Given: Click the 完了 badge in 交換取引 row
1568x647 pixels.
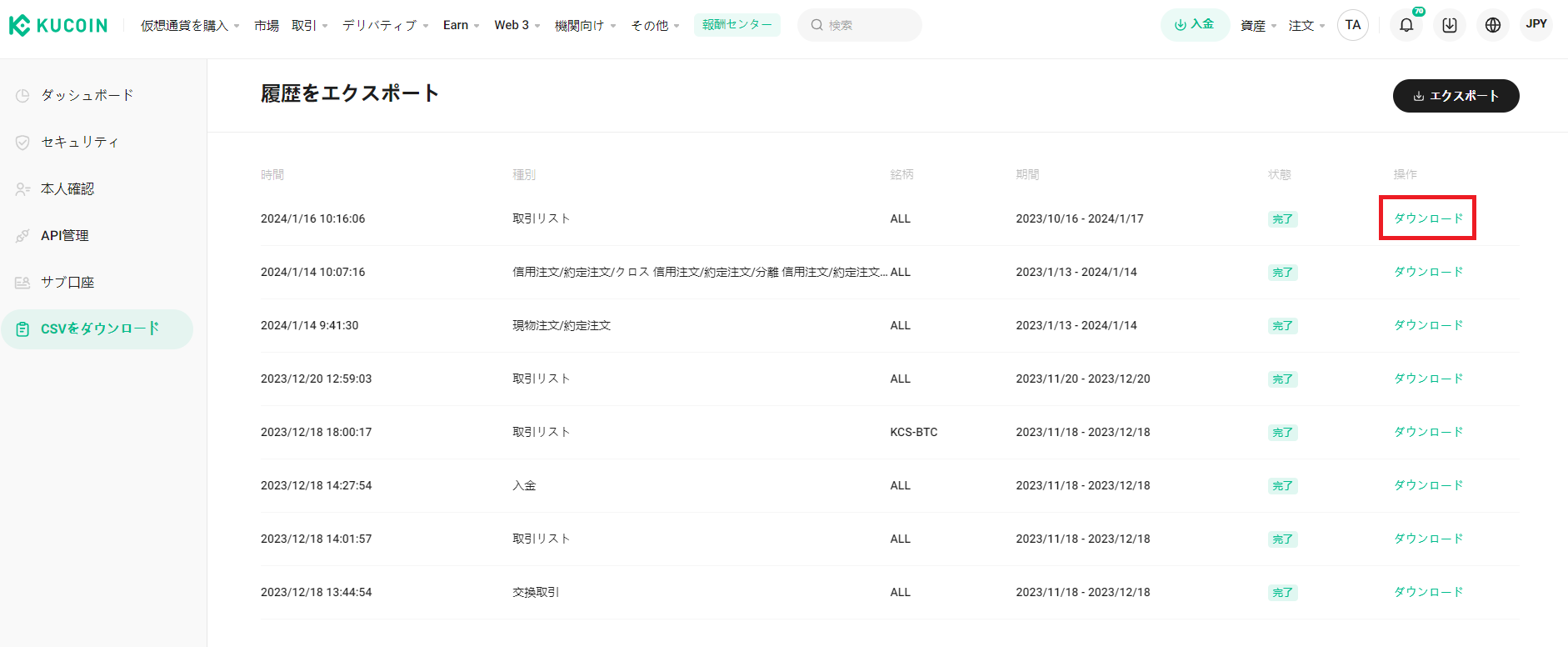Looking at the screenshot, I should click(1283, 593).
